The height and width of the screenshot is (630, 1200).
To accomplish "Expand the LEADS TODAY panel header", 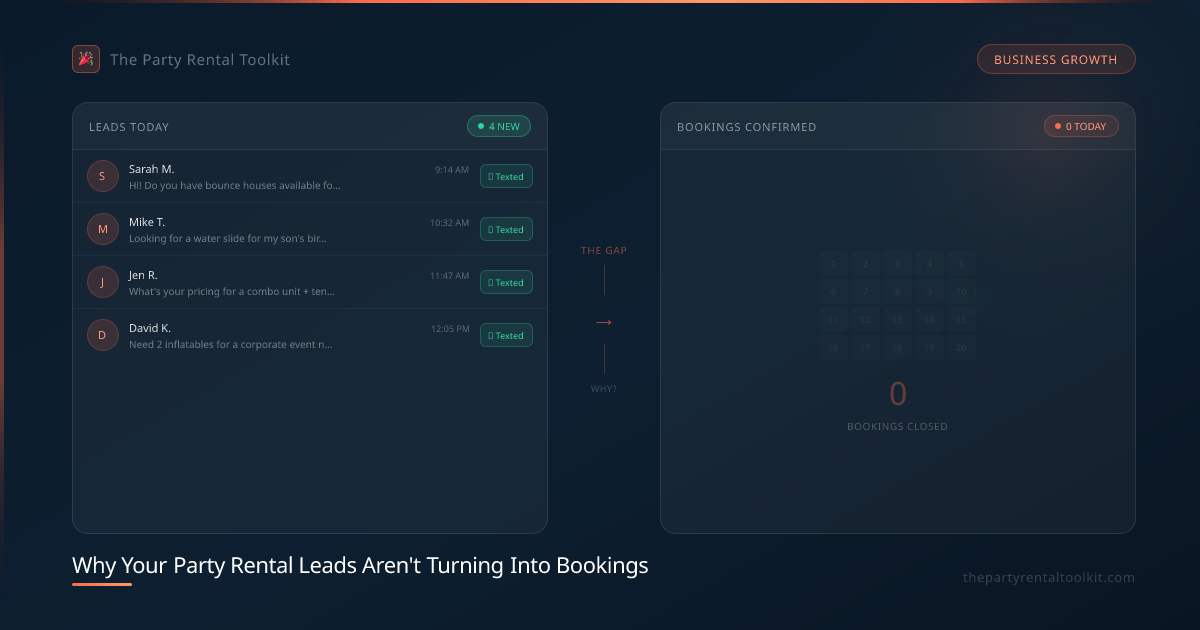I will click(x=128, y=127).
